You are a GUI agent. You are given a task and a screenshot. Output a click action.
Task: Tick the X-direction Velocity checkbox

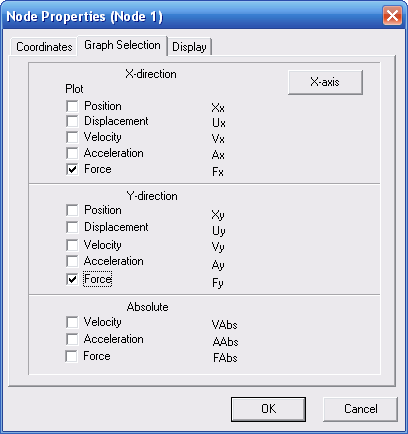pos(72,137)
